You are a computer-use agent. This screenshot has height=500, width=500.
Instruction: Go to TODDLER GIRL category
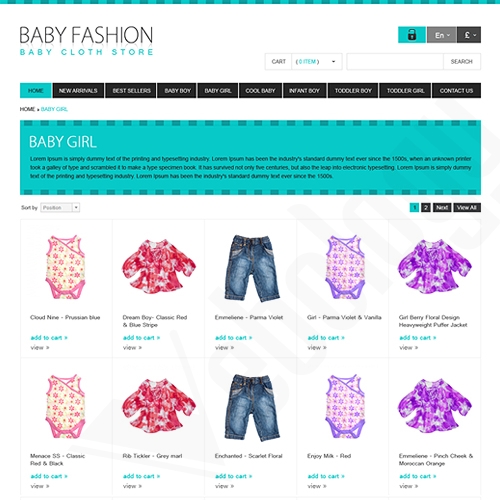point(405,91)
